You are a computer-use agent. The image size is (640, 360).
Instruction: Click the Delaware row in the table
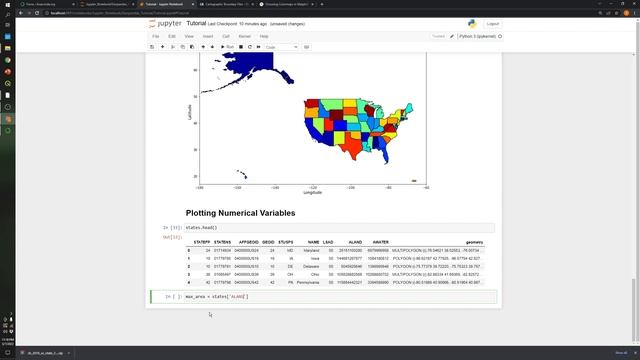click(x=335, y=267)
